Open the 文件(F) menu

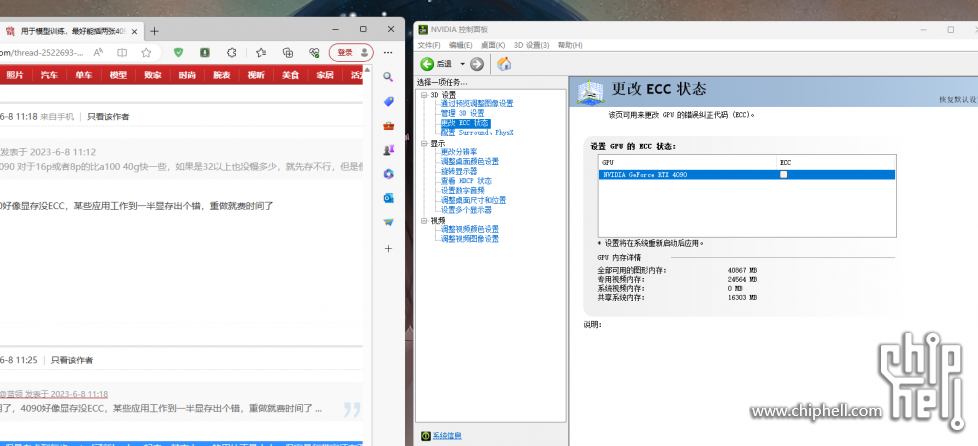pyautogui.click(x=429, y=45)
